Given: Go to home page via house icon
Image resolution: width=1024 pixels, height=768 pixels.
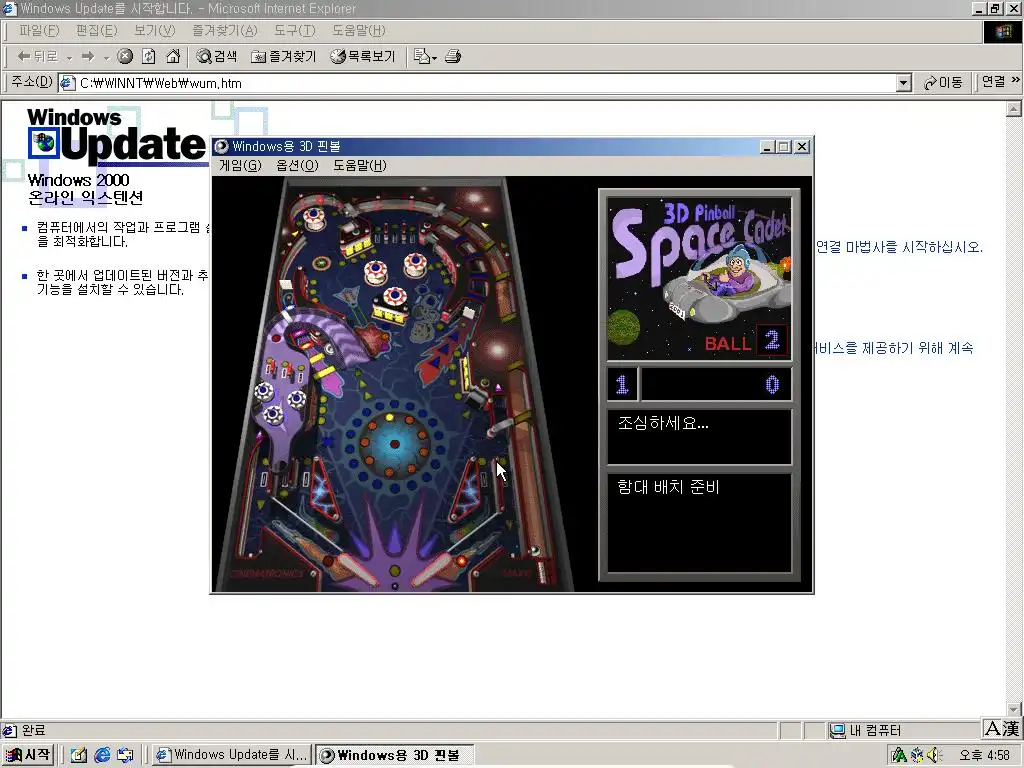Looking at the screenshot, I should (x=173, y=57).
